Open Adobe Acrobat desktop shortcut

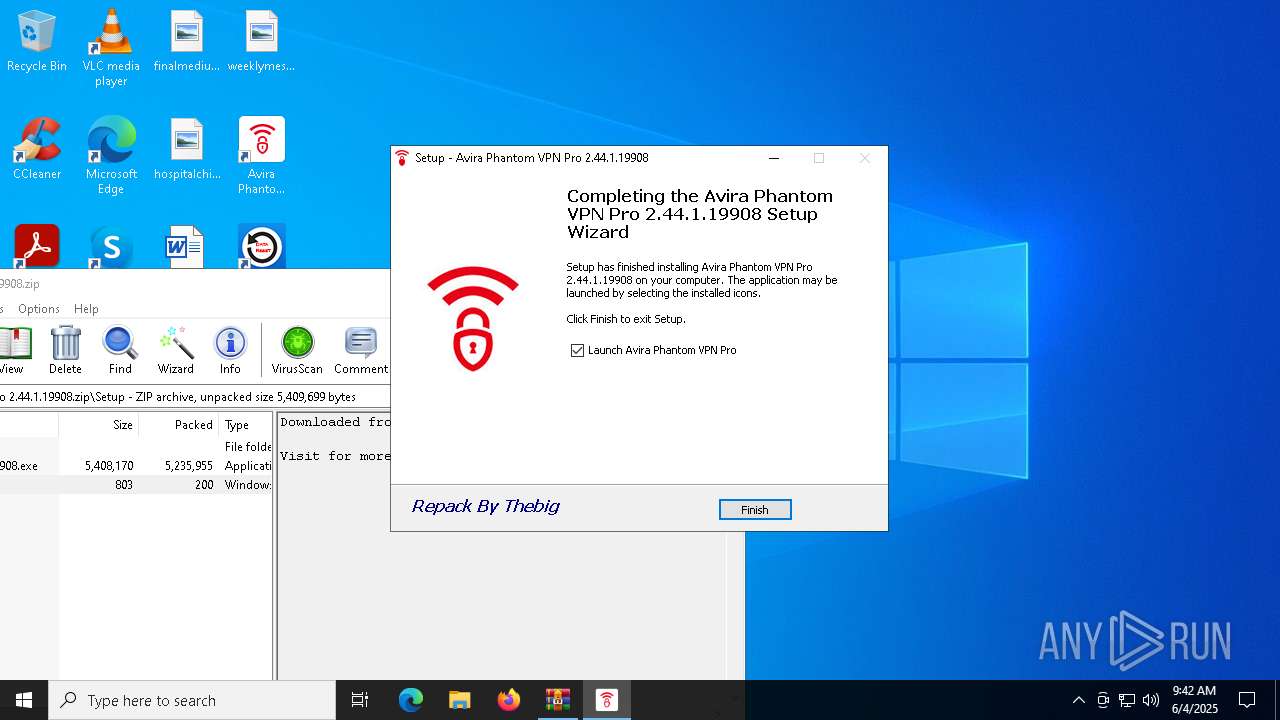point(37,246)
